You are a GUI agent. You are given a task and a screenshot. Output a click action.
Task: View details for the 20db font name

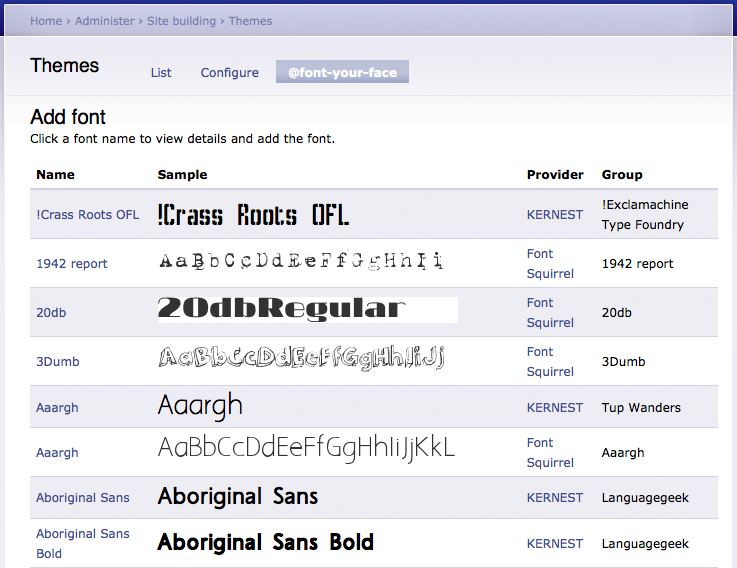pyautogui.click(x=51, y=313)
